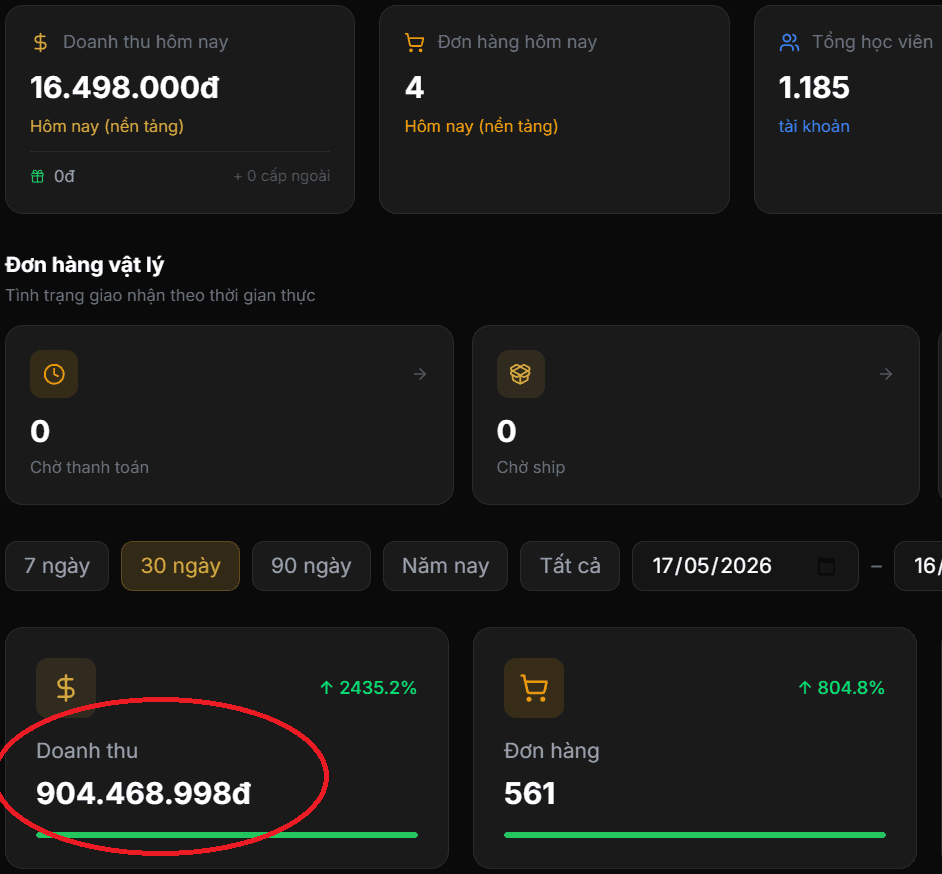Viewport: 942px width, 874px height.
Task: Click the Tình trạng giao nhận theo thời gian thực subtitle
Action: tap(160, 296)
